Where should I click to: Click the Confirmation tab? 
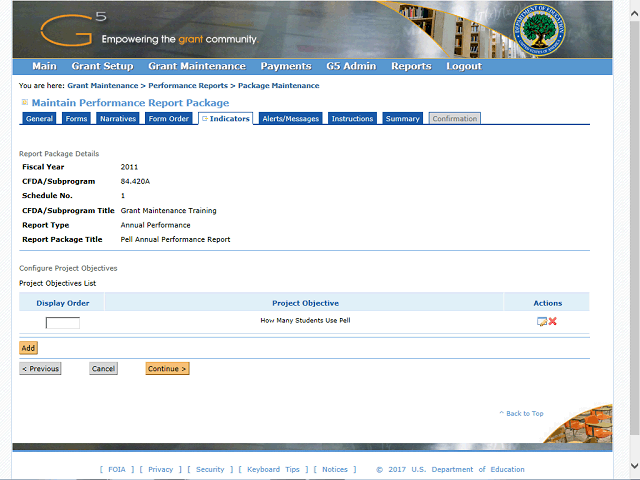455,118
